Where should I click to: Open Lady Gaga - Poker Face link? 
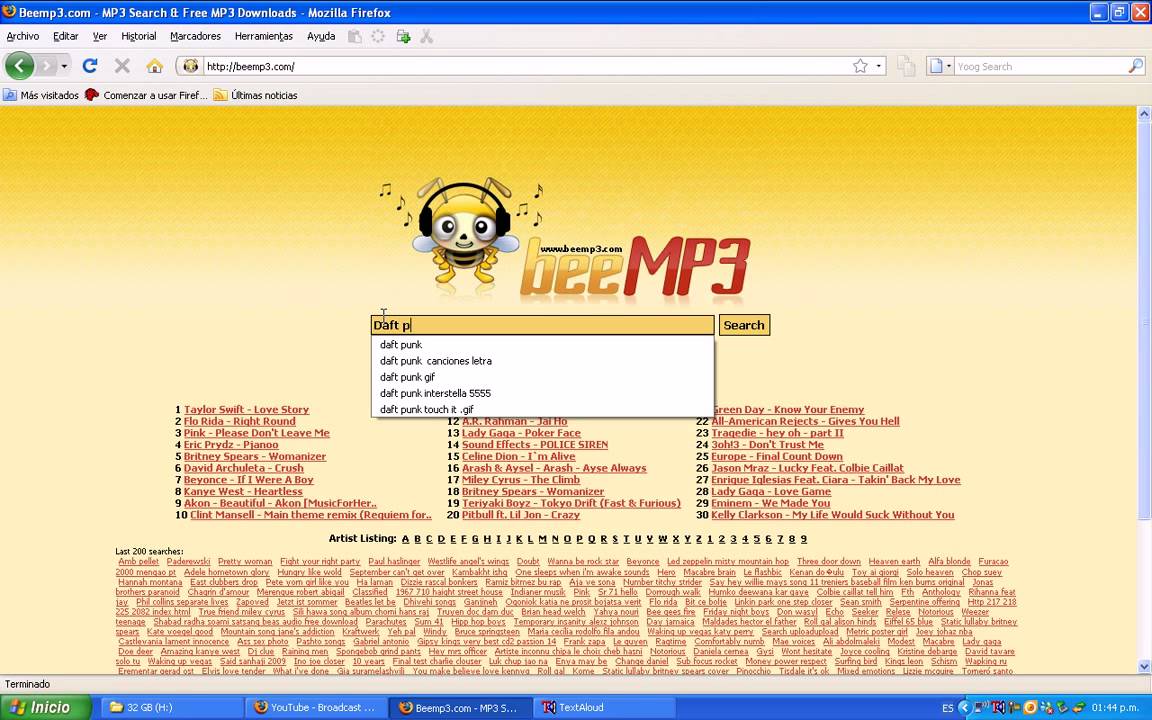click(x=521, y=433)
